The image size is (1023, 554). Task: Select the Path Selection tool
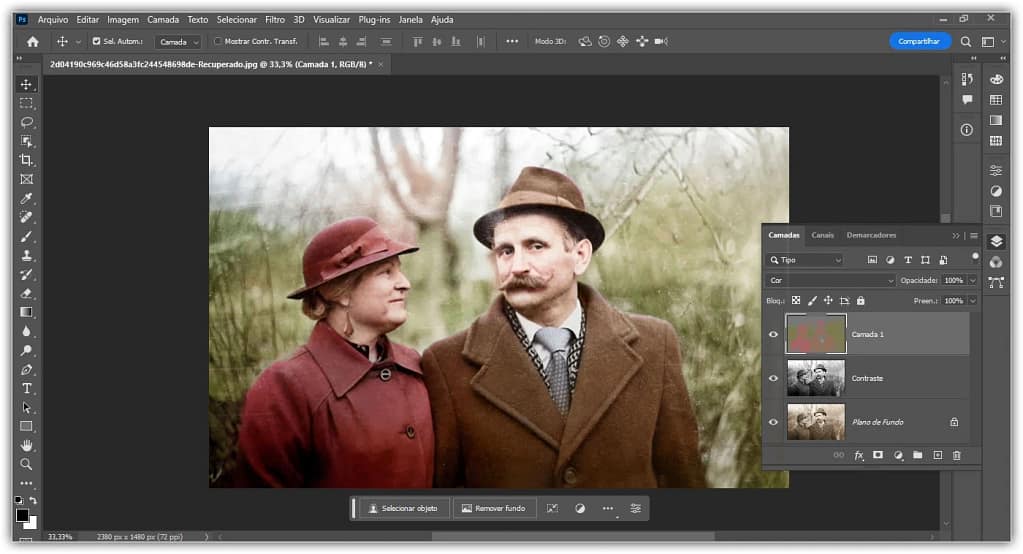[26, 407]
